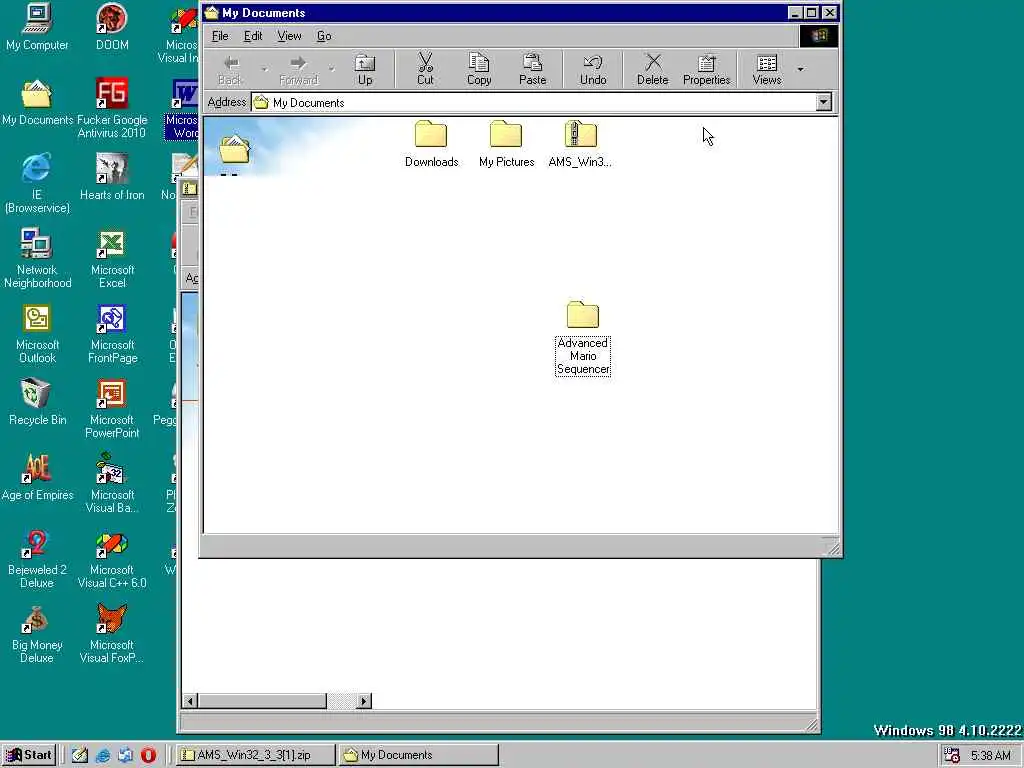The width and height of the screenshot is (1024, 768).
Task: Select the Internet Explorer desktop icon
Action: (37, 184)
